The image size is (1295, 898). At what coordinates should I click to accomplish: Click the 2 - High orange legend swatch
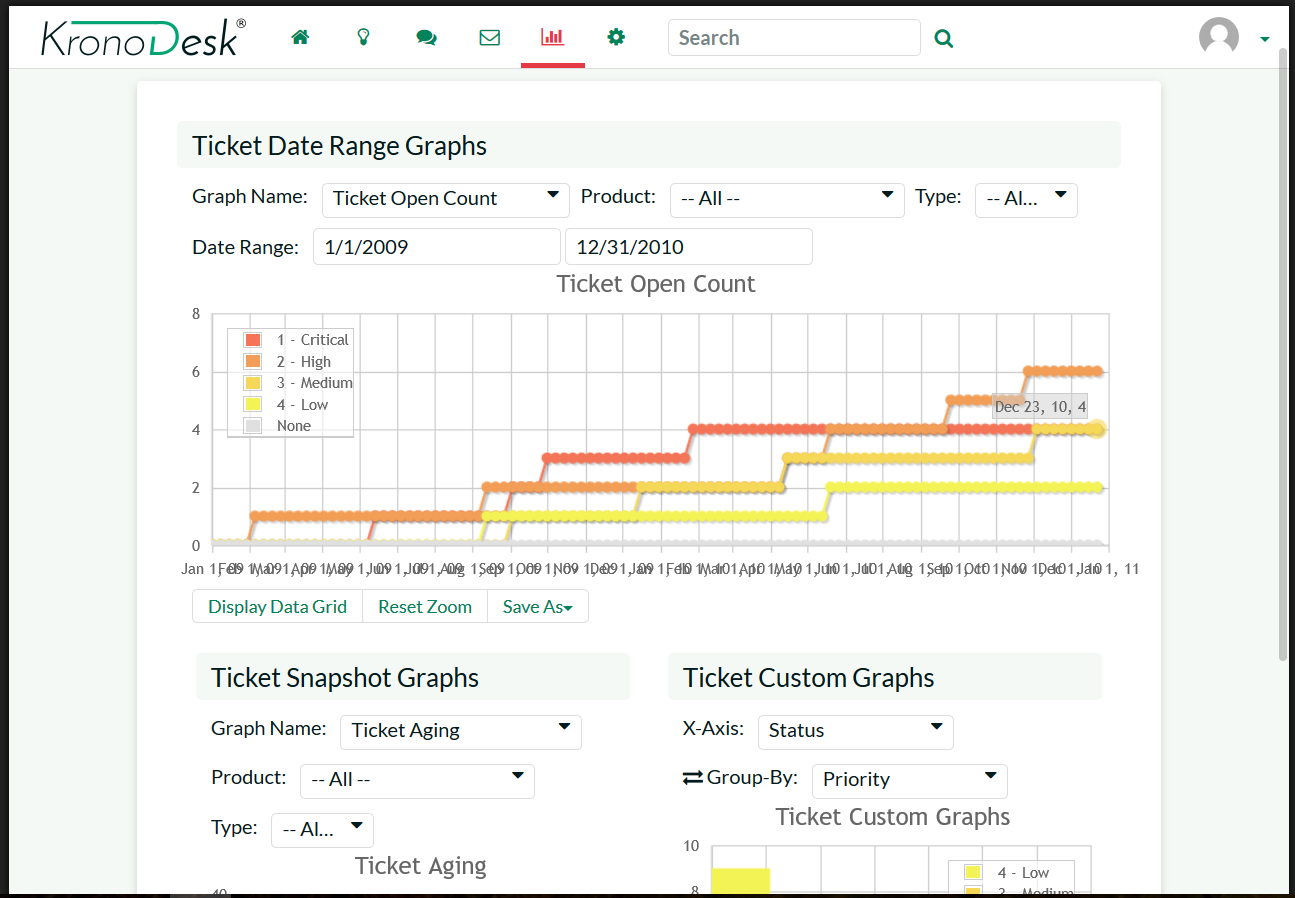(x=253, y=362)
